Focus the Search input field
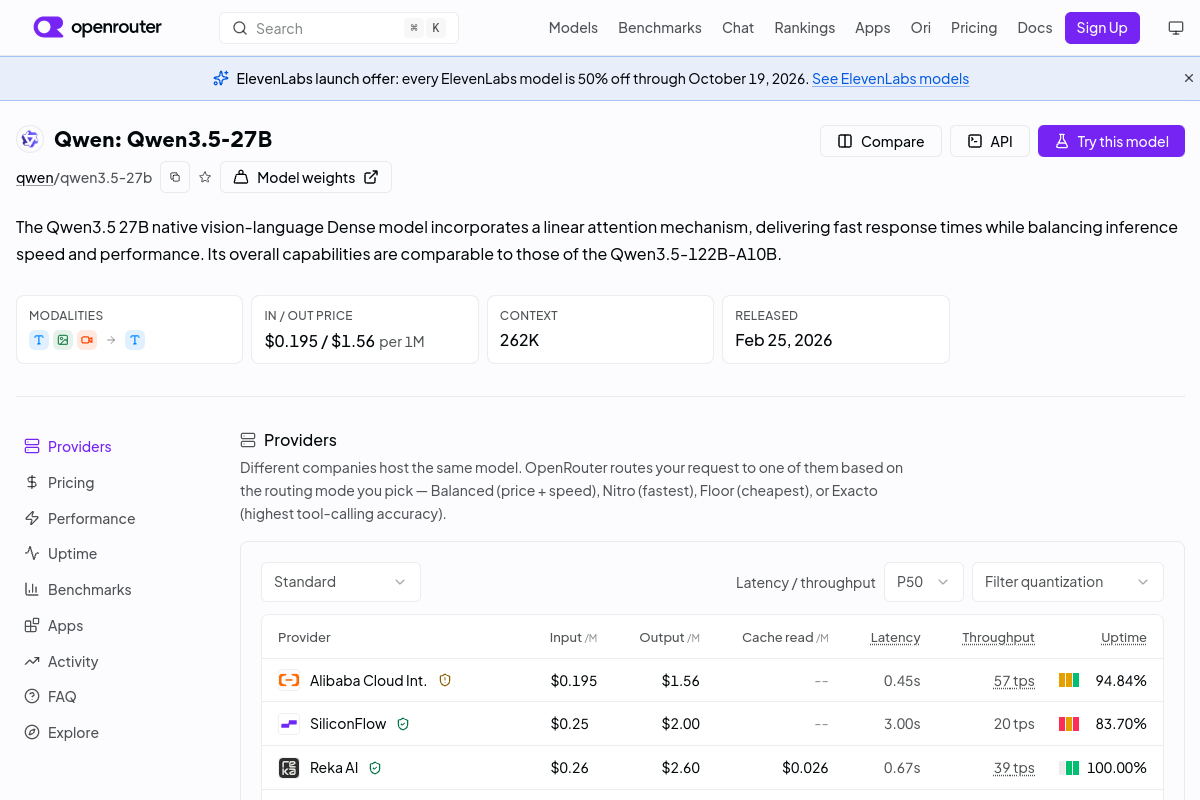 click(339, 28)
